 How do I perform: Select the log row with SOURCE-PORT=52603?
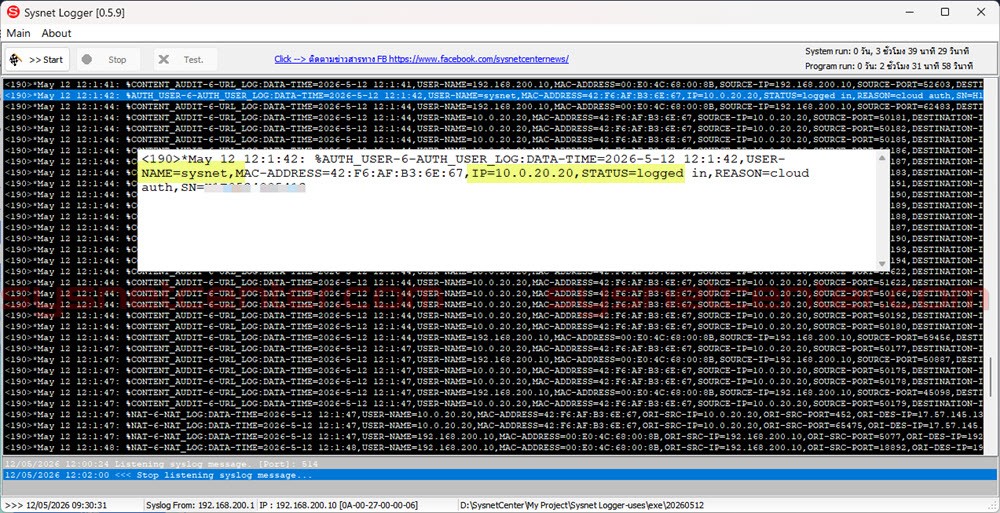pyautogui.click(x=493, y=84)
